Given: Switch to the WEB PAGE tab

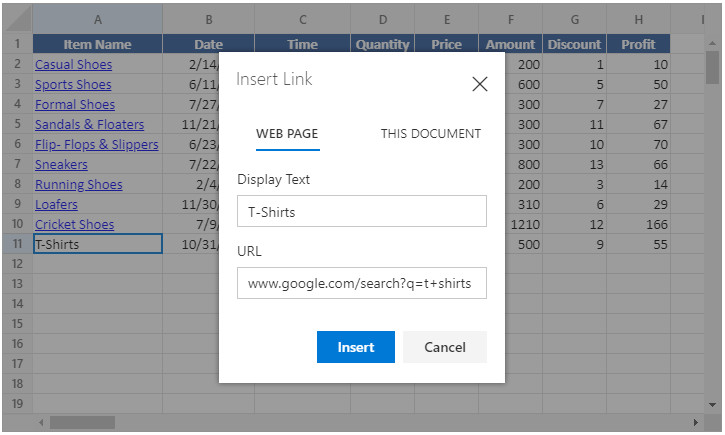Looking at the screenshot, I should point(287,134).
